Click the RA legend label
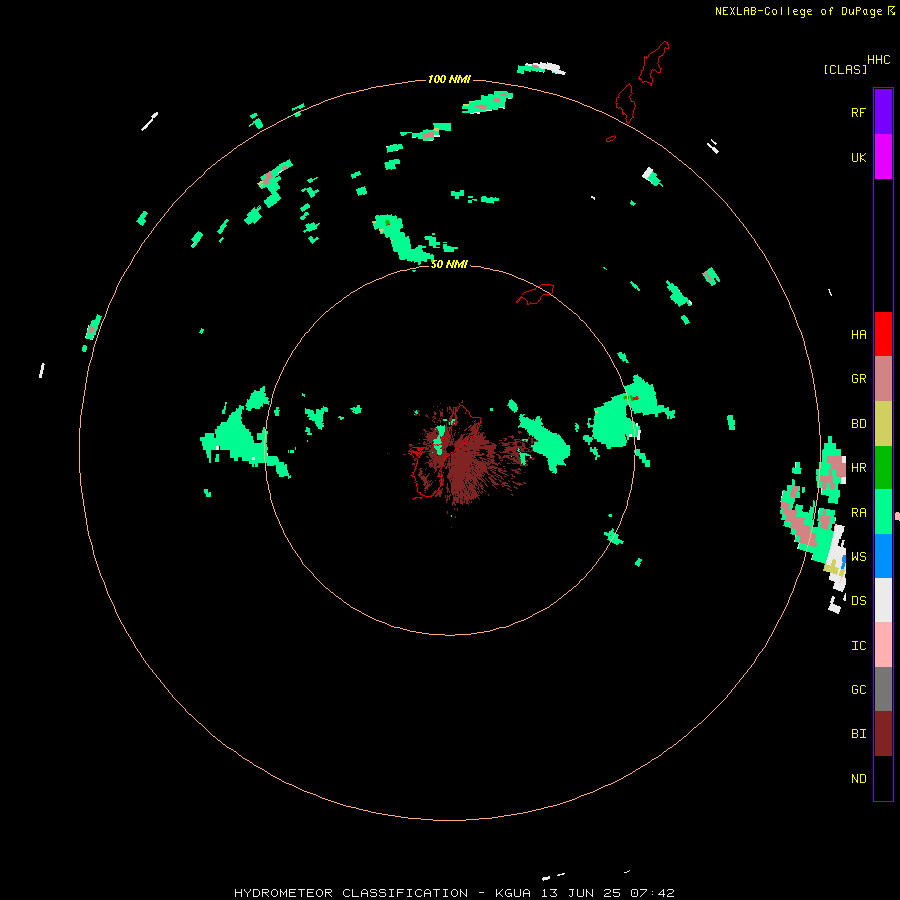Screen dimensions: 900x900 [858, 513]
